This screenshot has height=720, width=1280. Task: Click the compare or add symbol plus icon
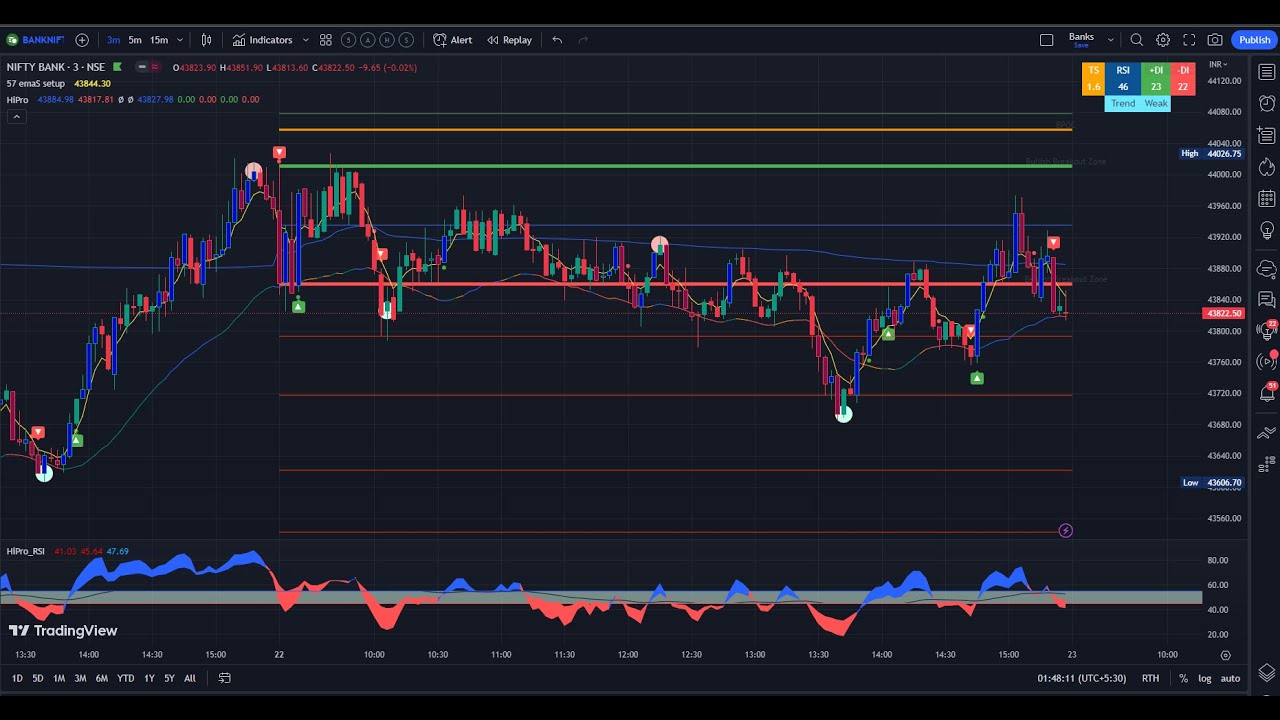(82, 40)
